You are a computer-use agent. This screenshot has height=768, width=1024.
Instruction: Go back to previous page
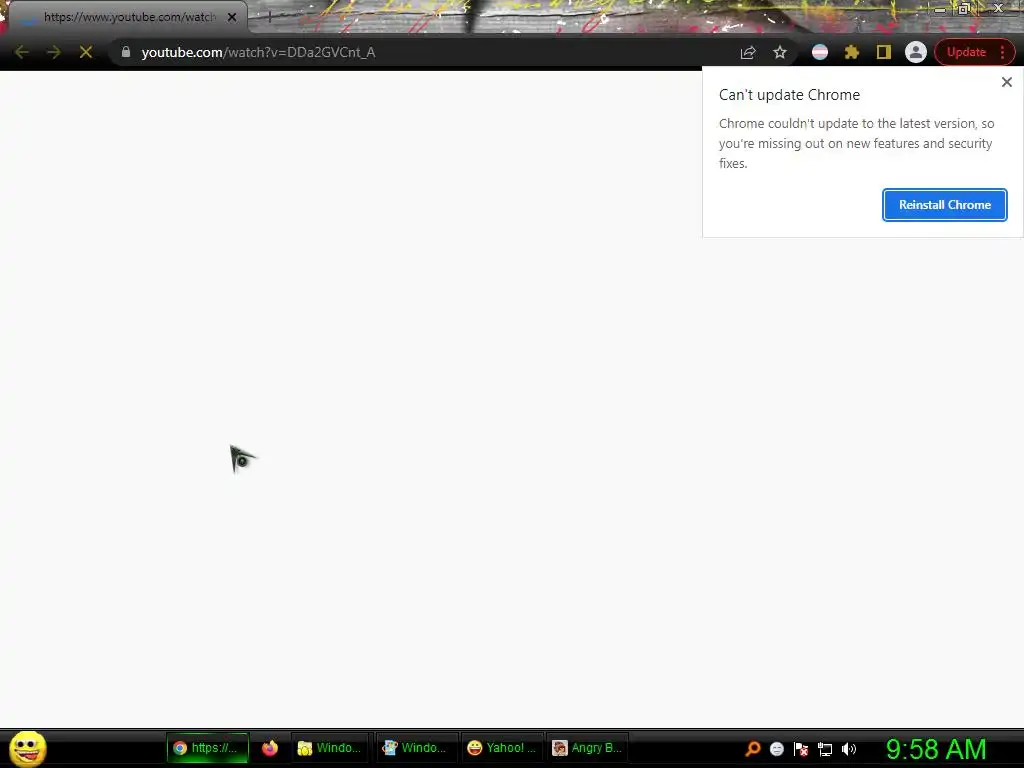22,52
